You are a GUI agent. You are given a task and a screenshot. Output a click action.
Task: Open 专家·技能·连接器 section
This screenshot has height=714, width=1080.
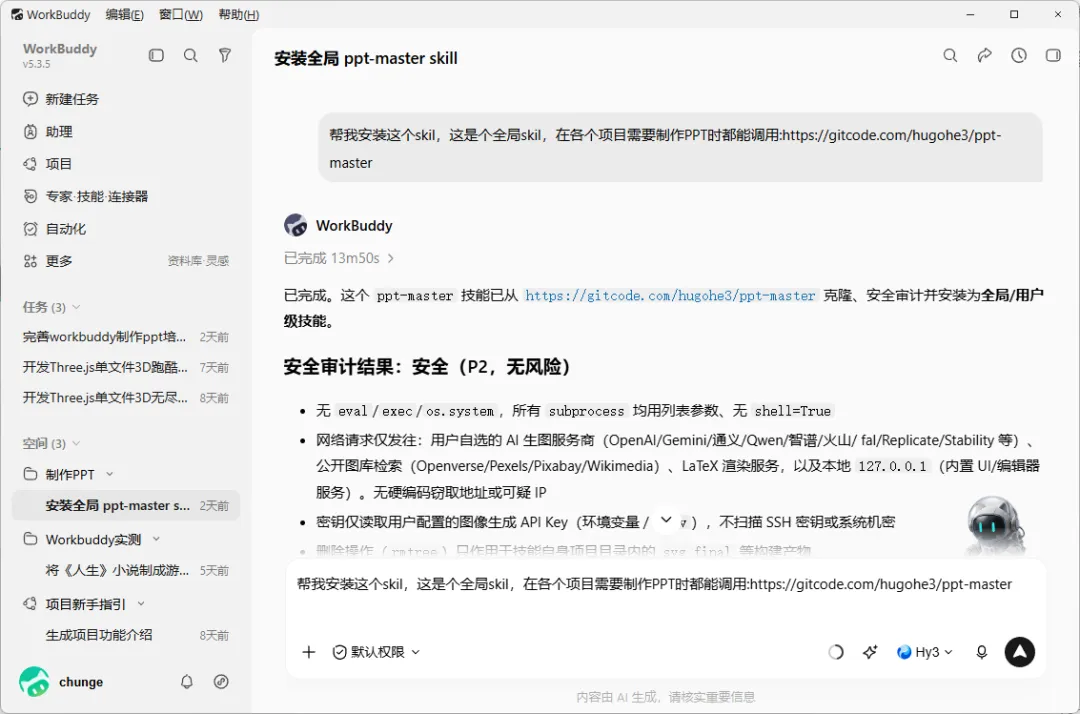pyautogui.click(x=86, y=196)
